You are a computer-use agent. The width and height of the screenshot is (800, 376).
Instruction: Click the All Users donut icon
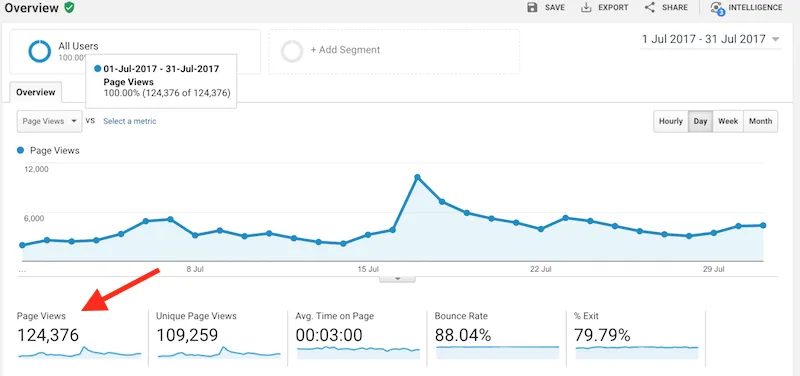tap(39, 52)
